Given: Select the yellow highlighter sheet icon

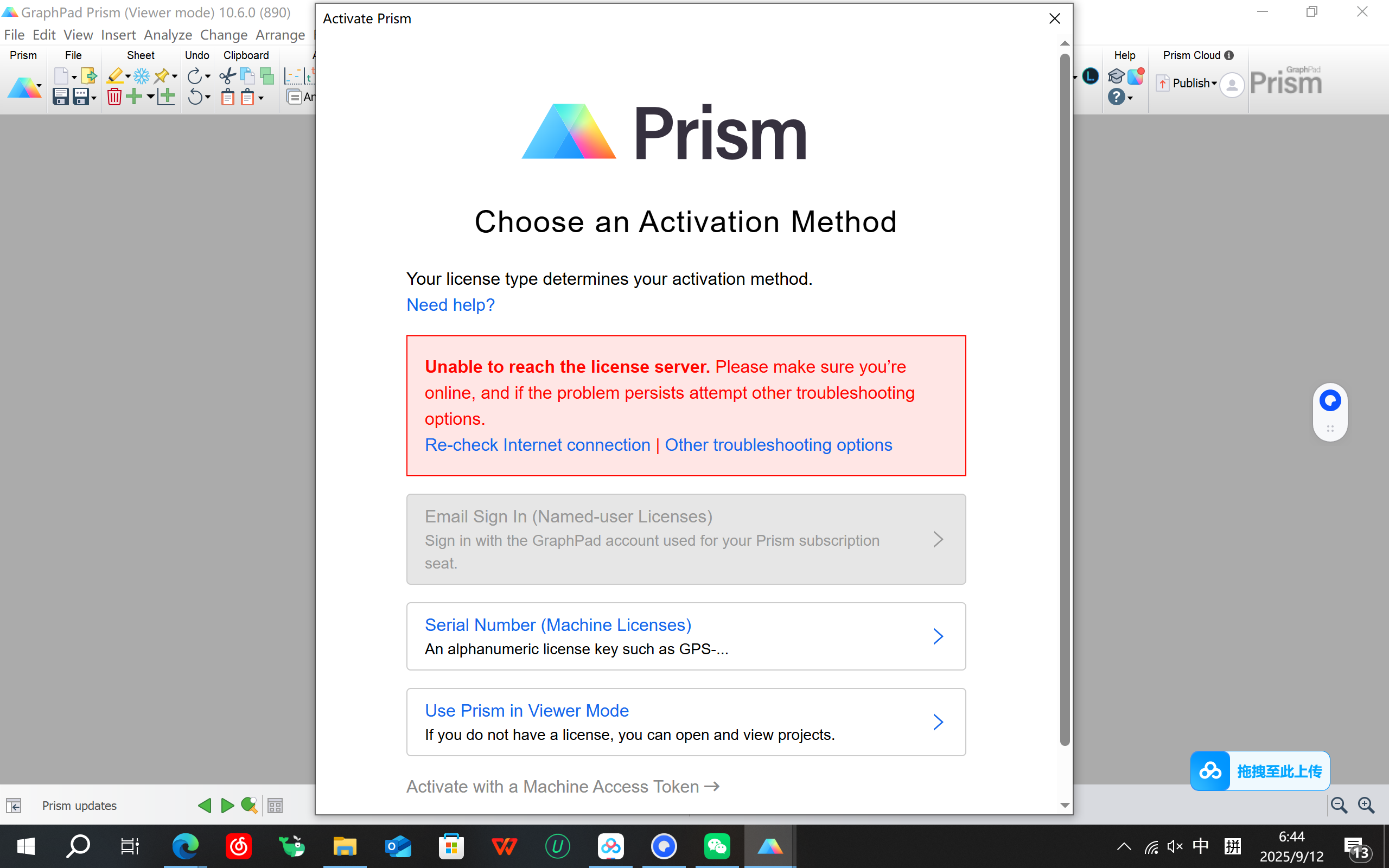Looking at the screenshot, I should coord(115,76).
